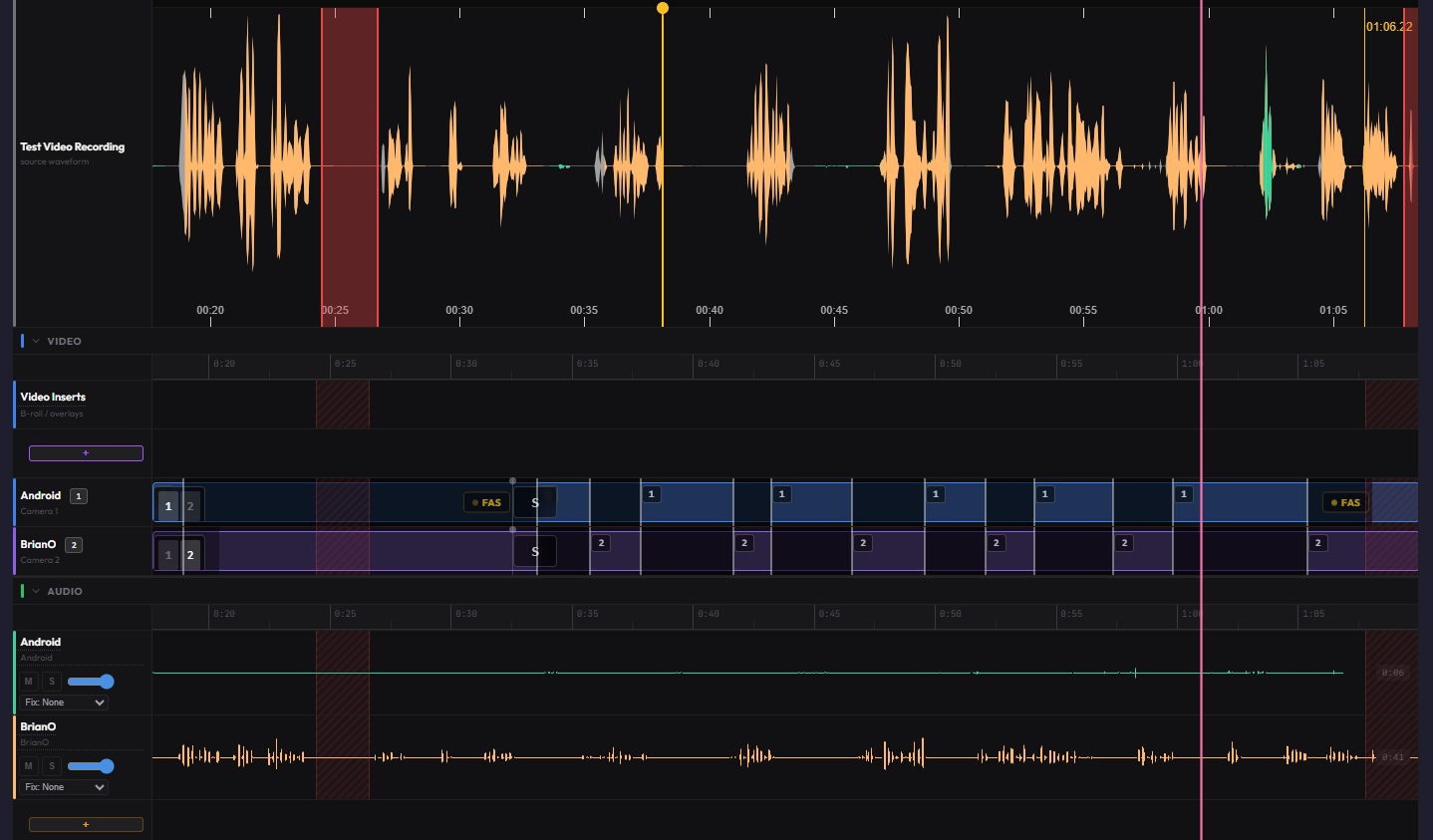Select Android segment badge 1 just before 0:55

click(x=1045, y=494)
